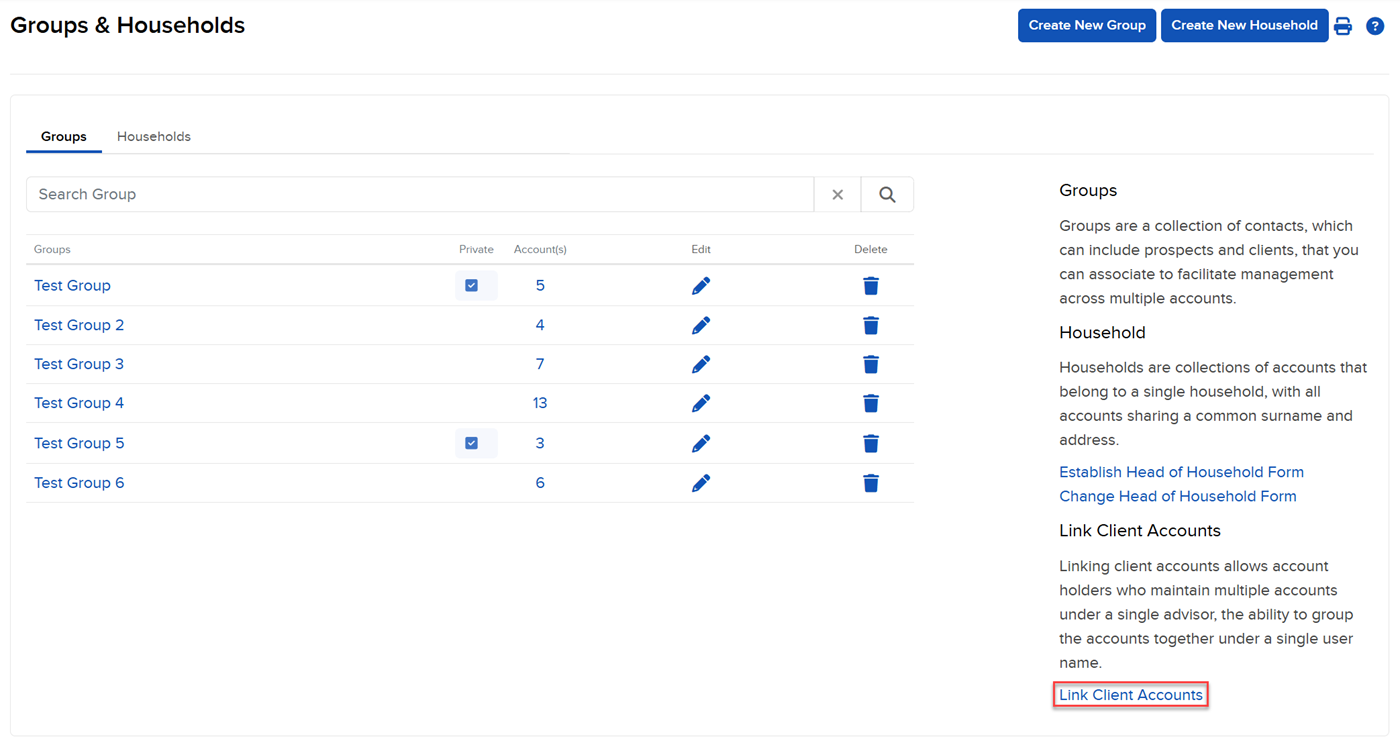Click the magnifying glass search icon

point(887,193)
